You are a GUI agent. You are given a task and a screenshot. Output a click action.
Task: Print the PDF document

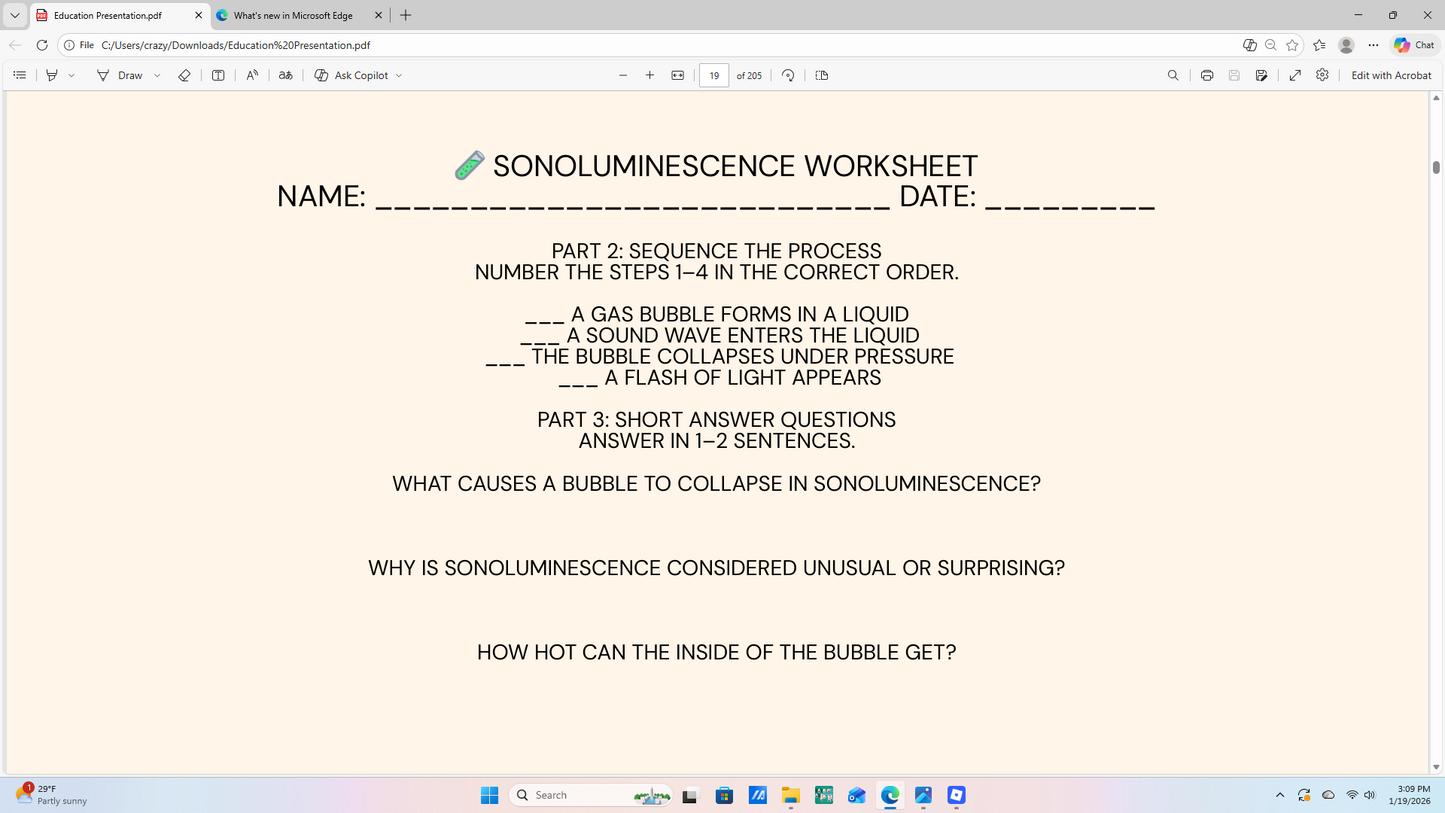click(x=1207, y=75)
